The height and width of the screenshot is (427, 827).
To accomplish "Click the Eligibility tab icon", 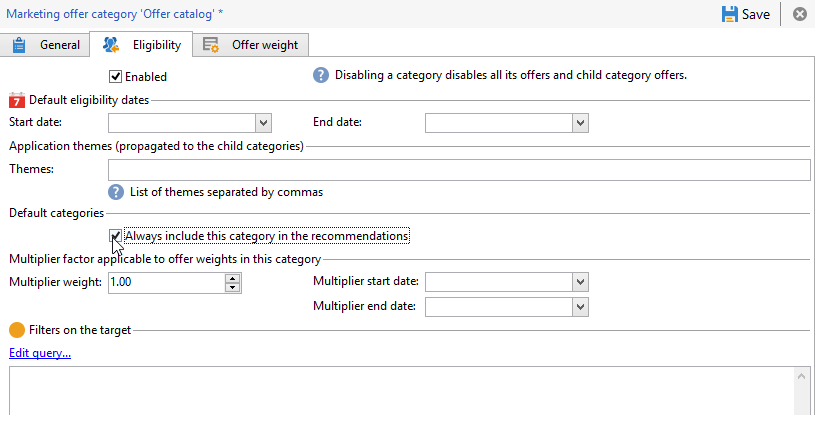I will point(111,45).
